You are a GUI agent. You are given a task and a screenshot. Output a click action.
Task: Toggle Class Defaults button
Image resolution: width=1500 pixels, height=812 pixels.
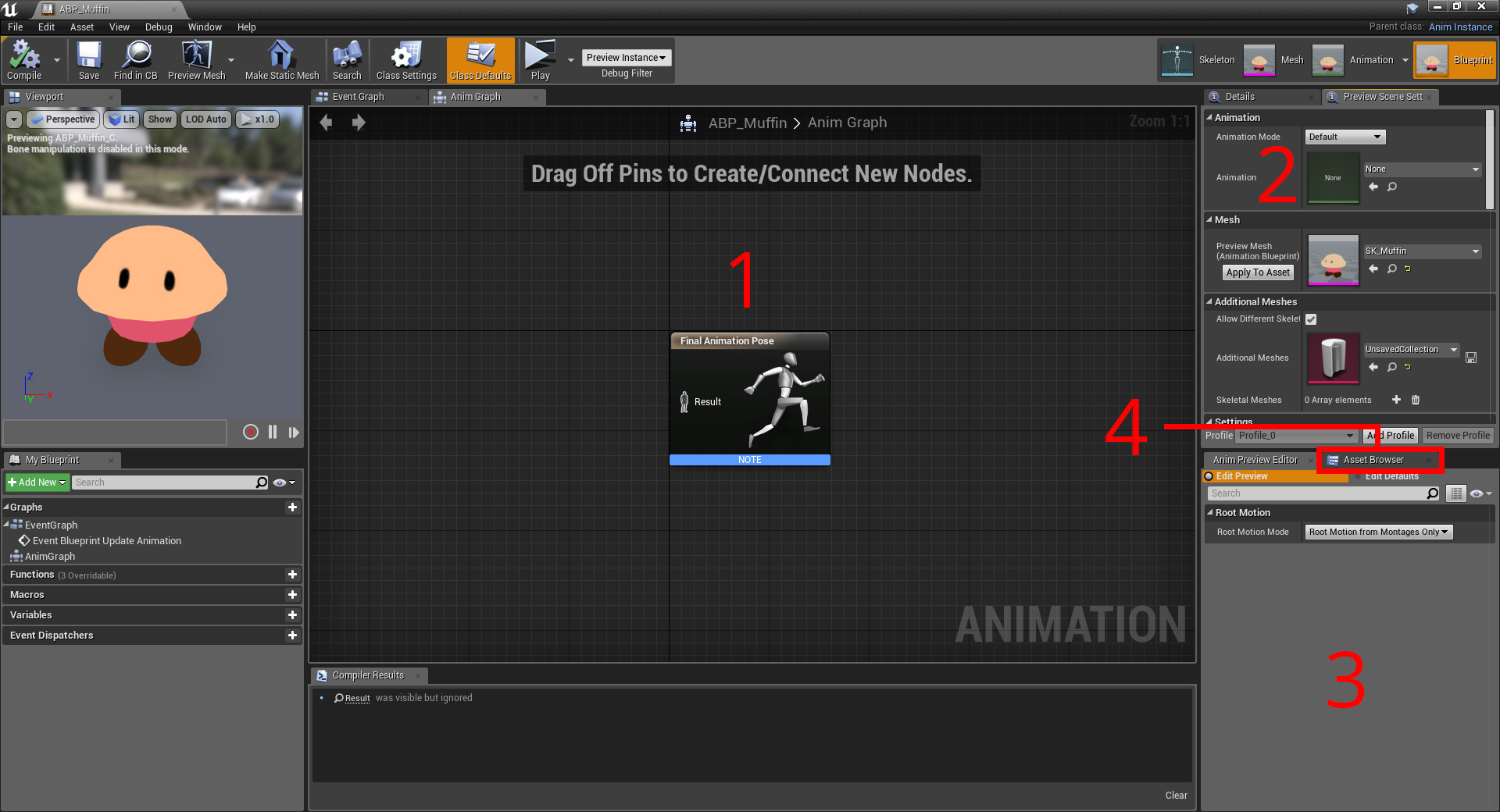click(x=480, y=60)
